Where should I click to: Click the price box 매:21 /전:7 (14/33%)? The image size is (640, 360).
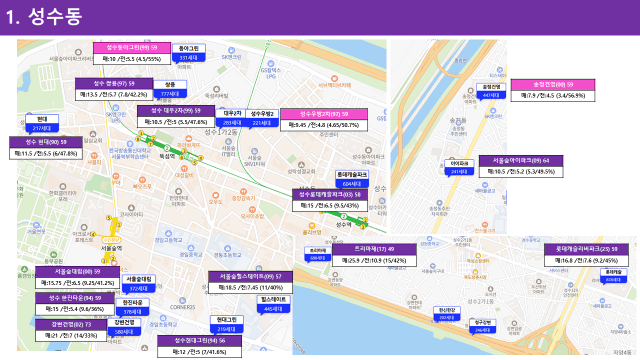coord(71,336)
